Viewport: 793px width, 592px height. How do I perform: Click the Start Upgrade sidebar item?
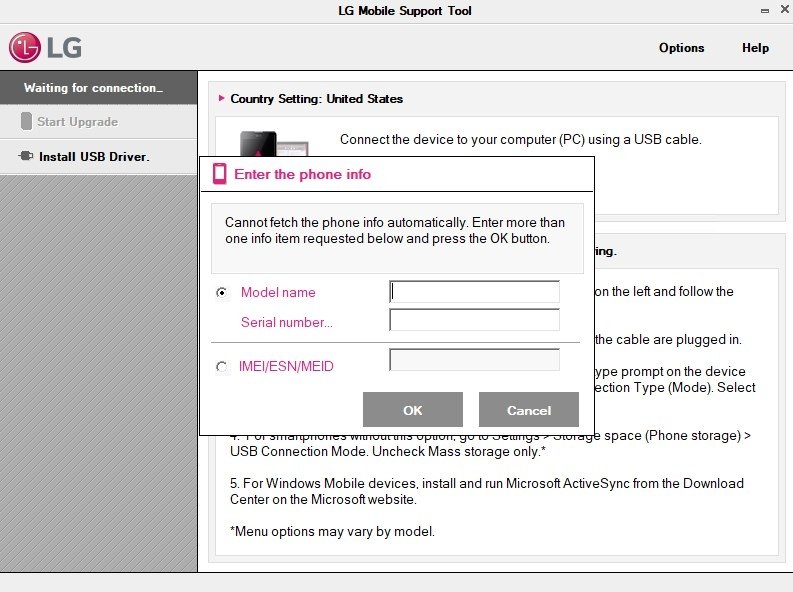[x=99, y=122]
